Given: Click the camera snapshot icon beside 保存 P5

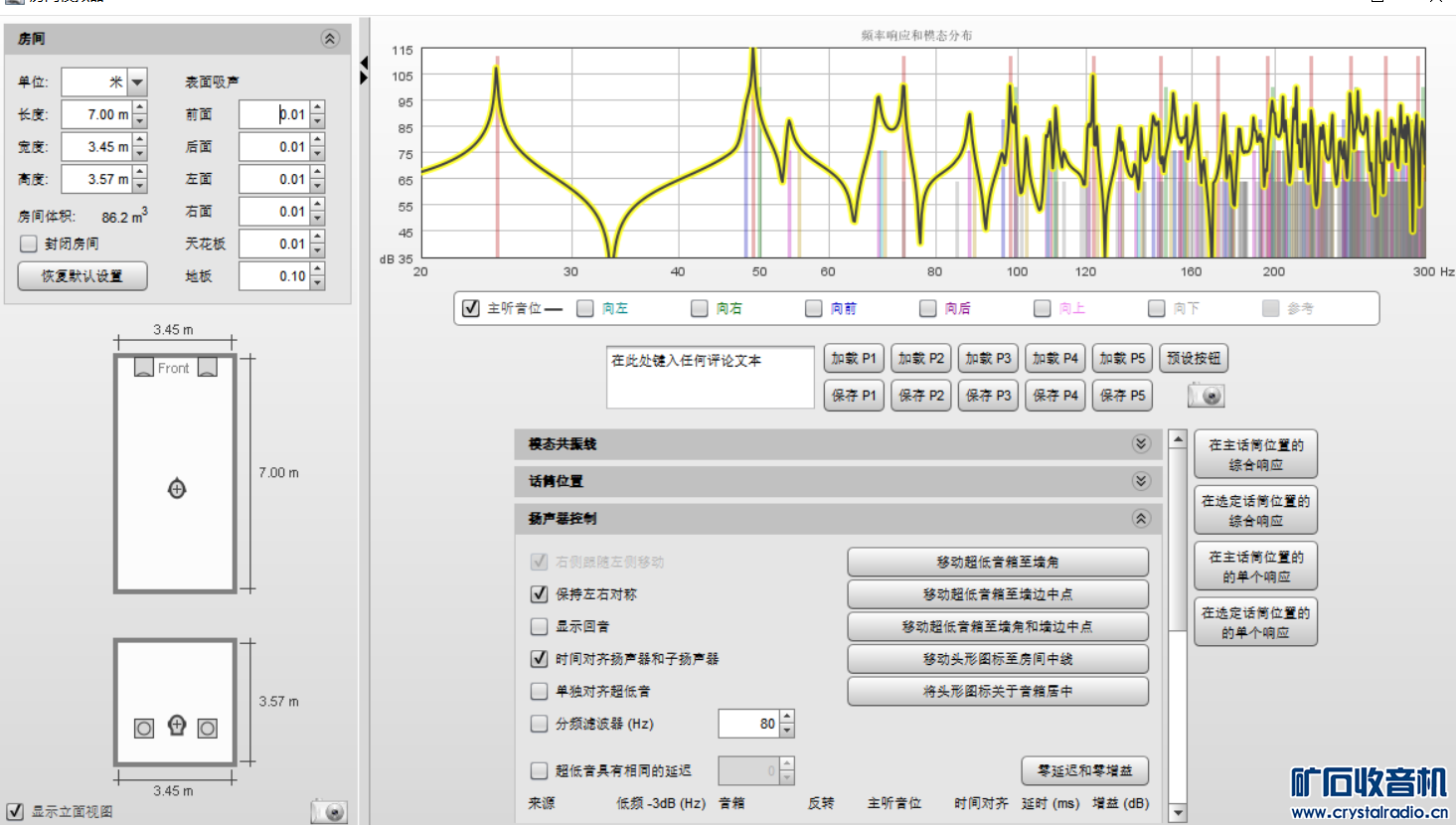Looking at the screenshot, I should (1206, 396).
